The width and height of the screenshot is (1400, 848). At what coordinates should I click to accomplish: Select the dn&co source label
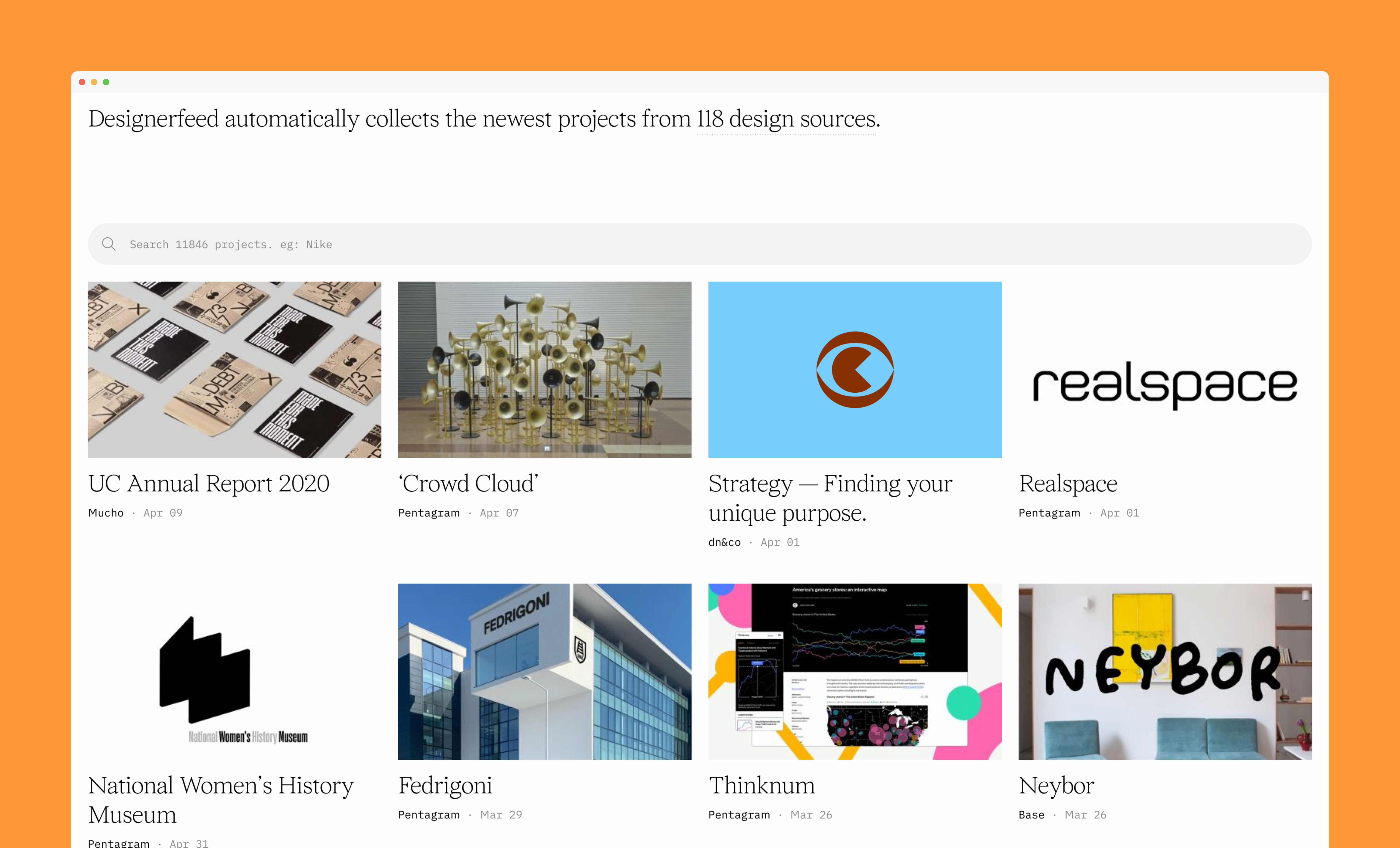click(x=724, y=542)
